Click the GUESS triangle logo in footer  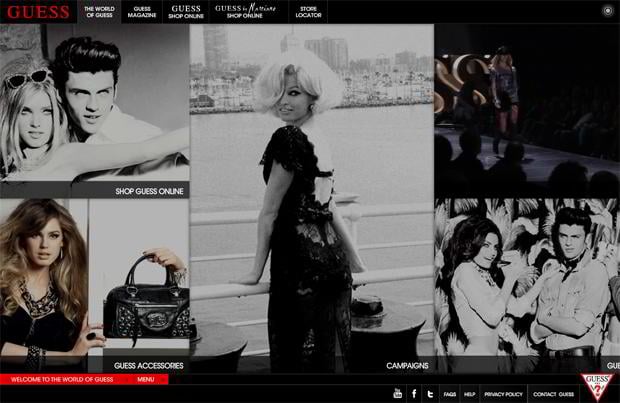click(x=597, y=386)
